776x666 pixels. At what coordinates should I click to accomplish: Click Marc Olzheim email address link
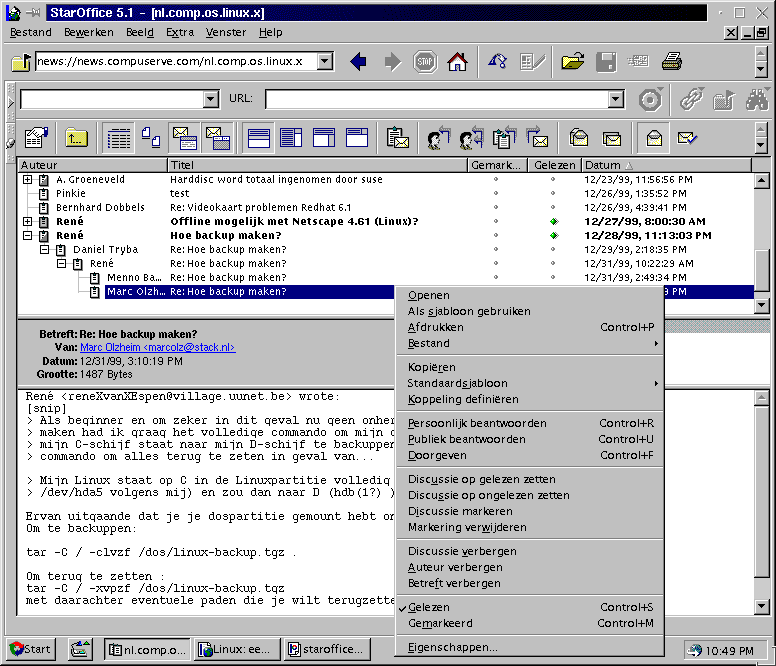click(x=157, y=347)
